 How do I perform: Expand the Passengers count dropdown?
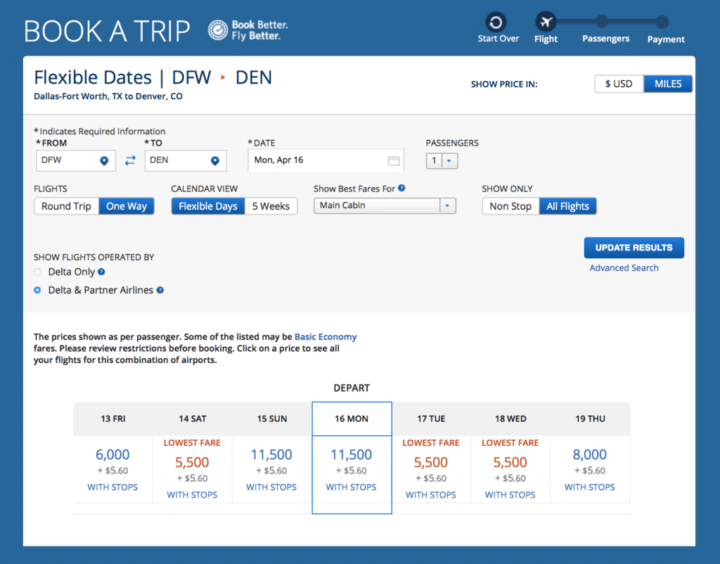[x=442, y=161]
